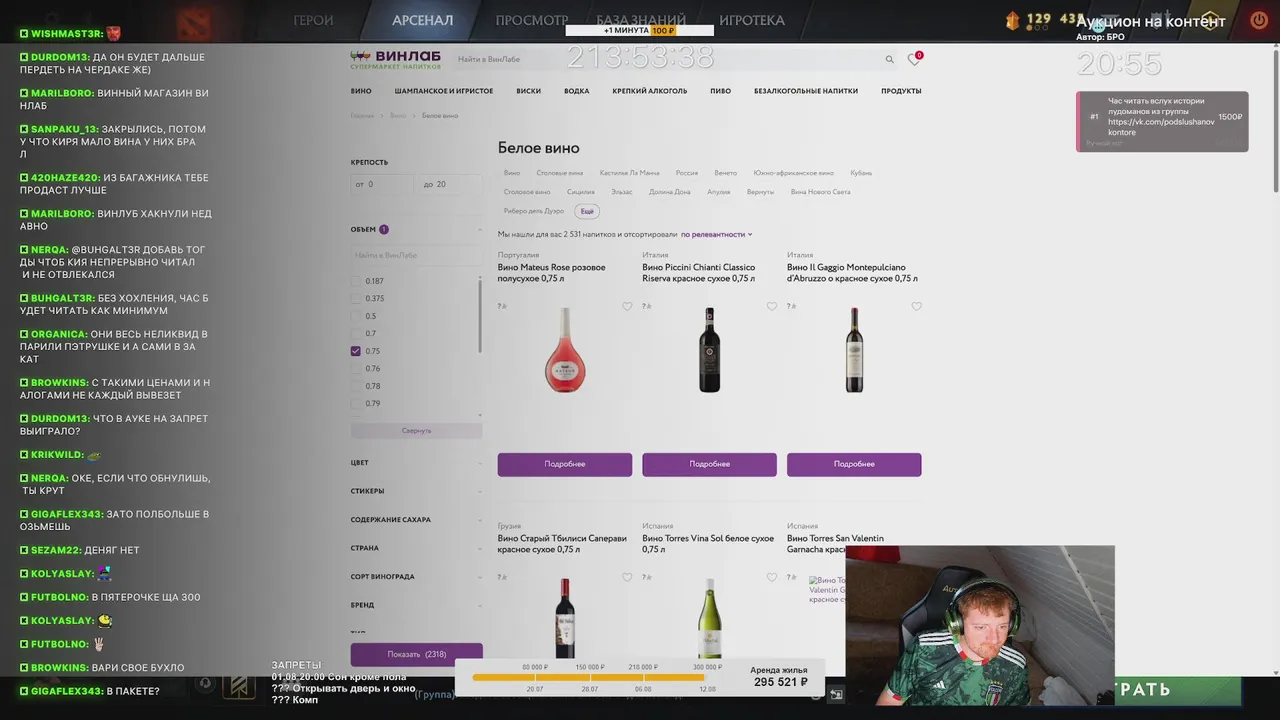
Task: Switch to the ГЕРОИ tab in Dota
Action: 313,20
